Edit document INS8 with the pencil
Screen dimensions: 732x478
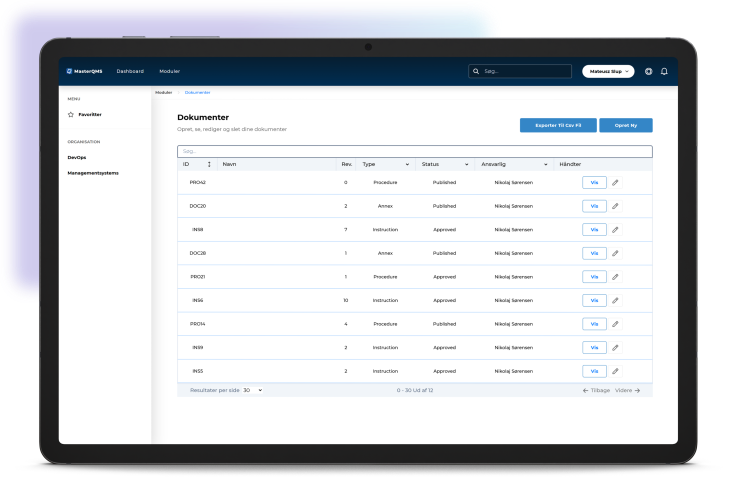click(615, 230)
